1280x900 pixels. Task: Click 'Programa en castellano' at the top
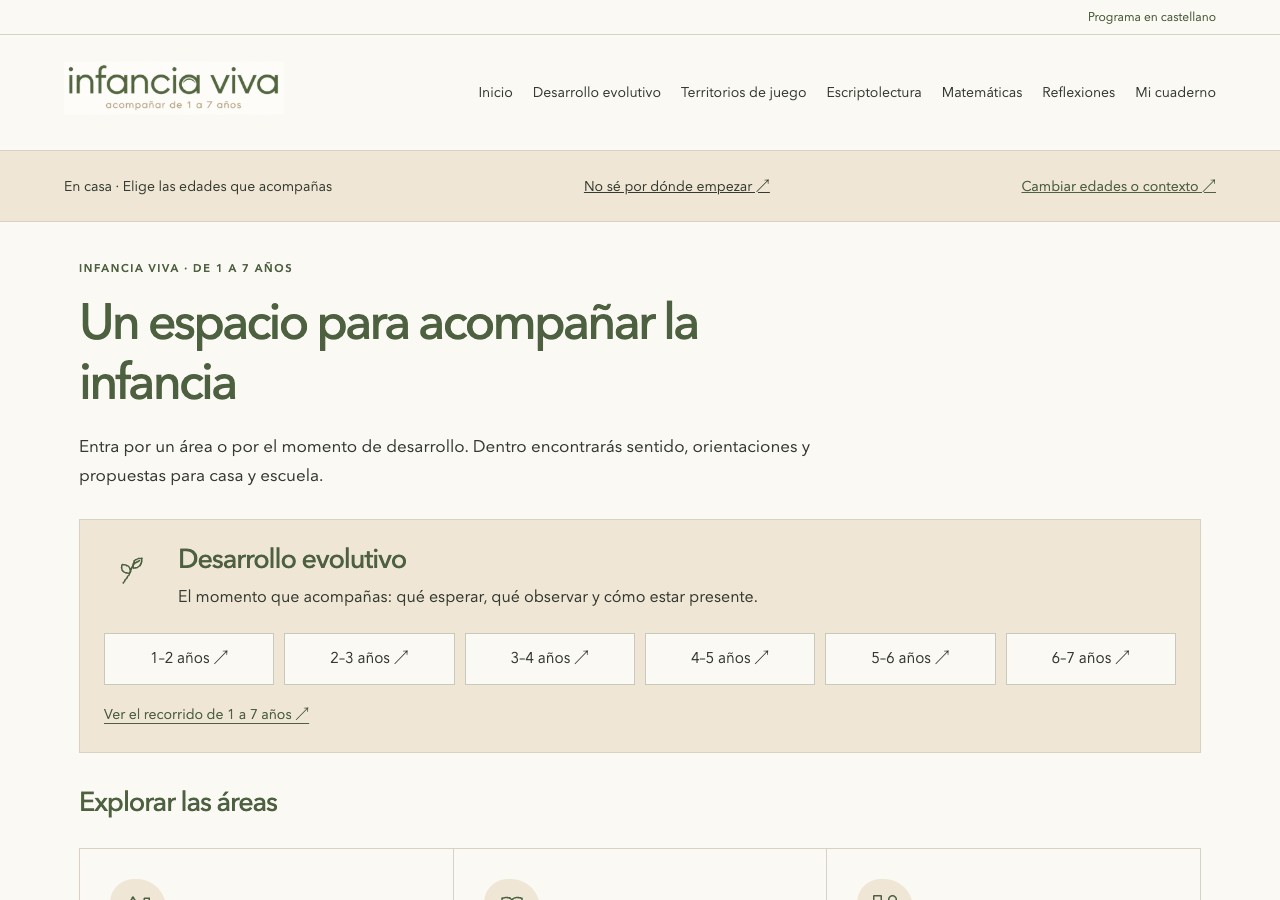point(1152,17)
